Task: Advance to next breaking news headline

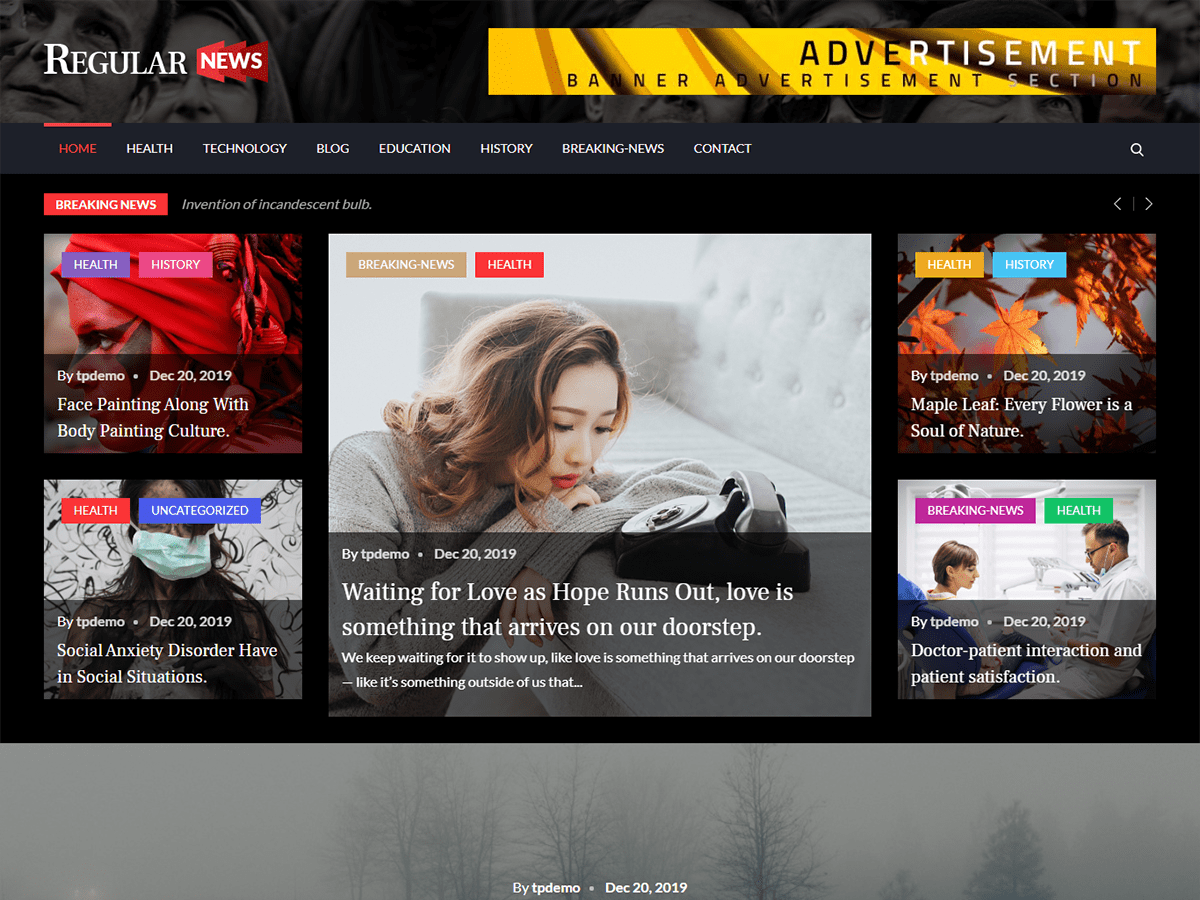Action: (1148, 204)
